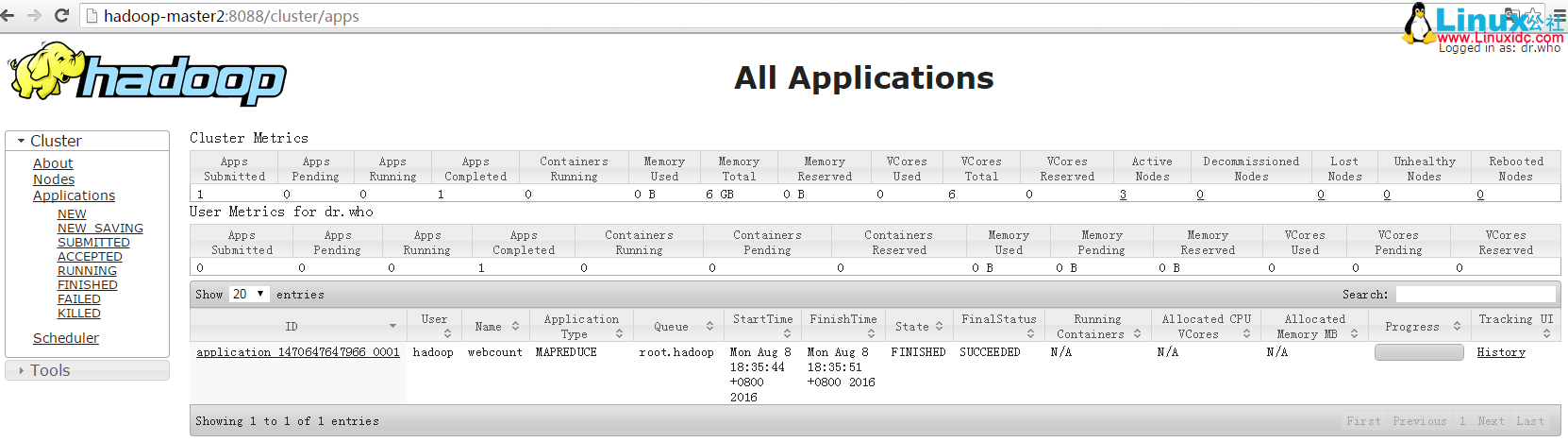Sort table by Application Type column
Screen dimensions: 1568x442
pyautogui.click(x=581, y=326)
